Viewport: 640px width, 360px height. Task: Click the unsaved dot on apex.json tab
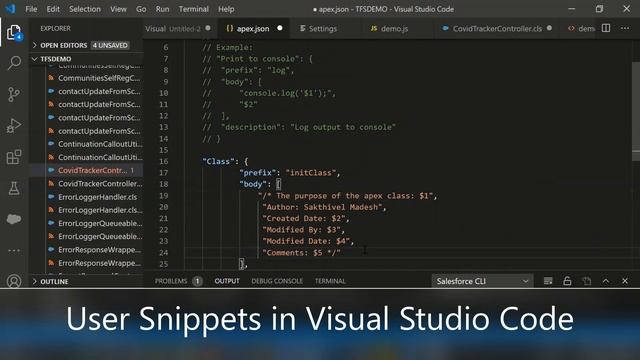tap(280, 28)
